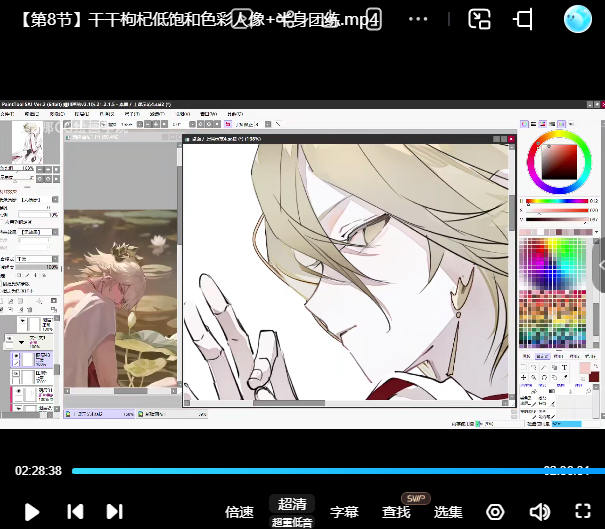Click the hexagon settings icon in player bar
This screenshot has height=529, width=605.
click(x=495, y=512)
